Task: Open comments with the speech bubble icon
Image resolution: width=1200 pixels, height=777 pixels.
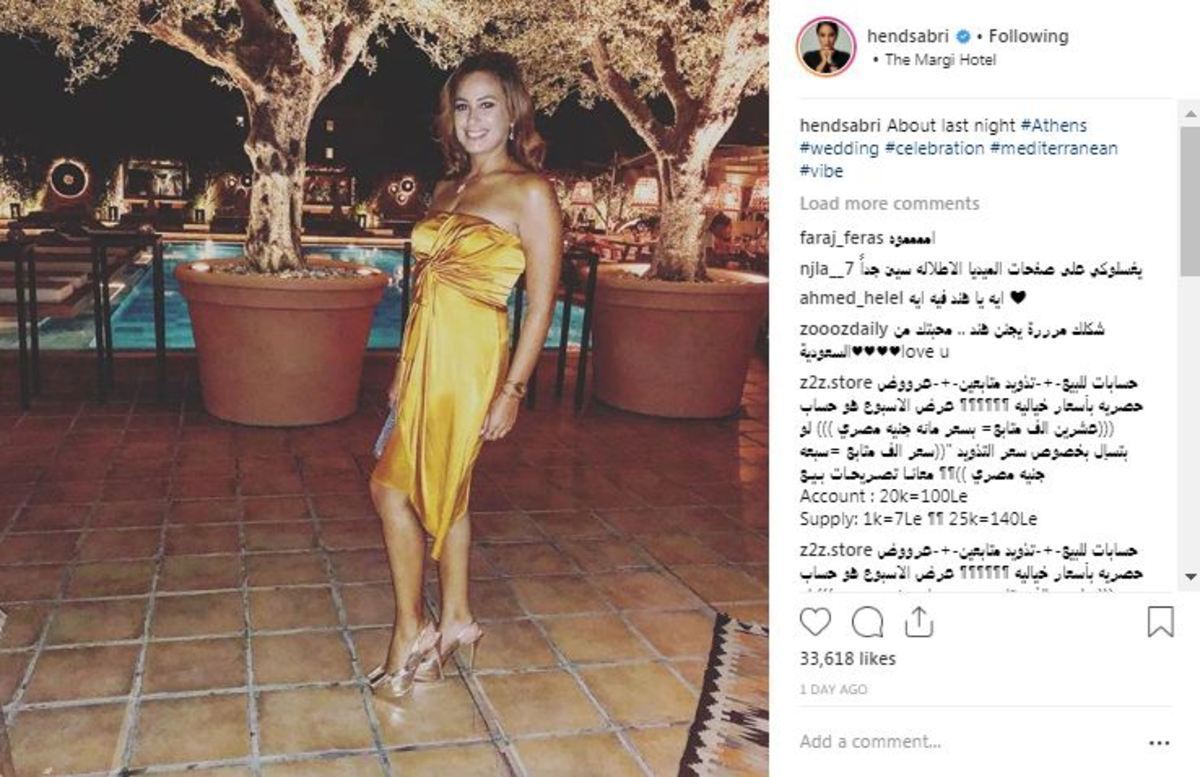Action: click(867, 621)
